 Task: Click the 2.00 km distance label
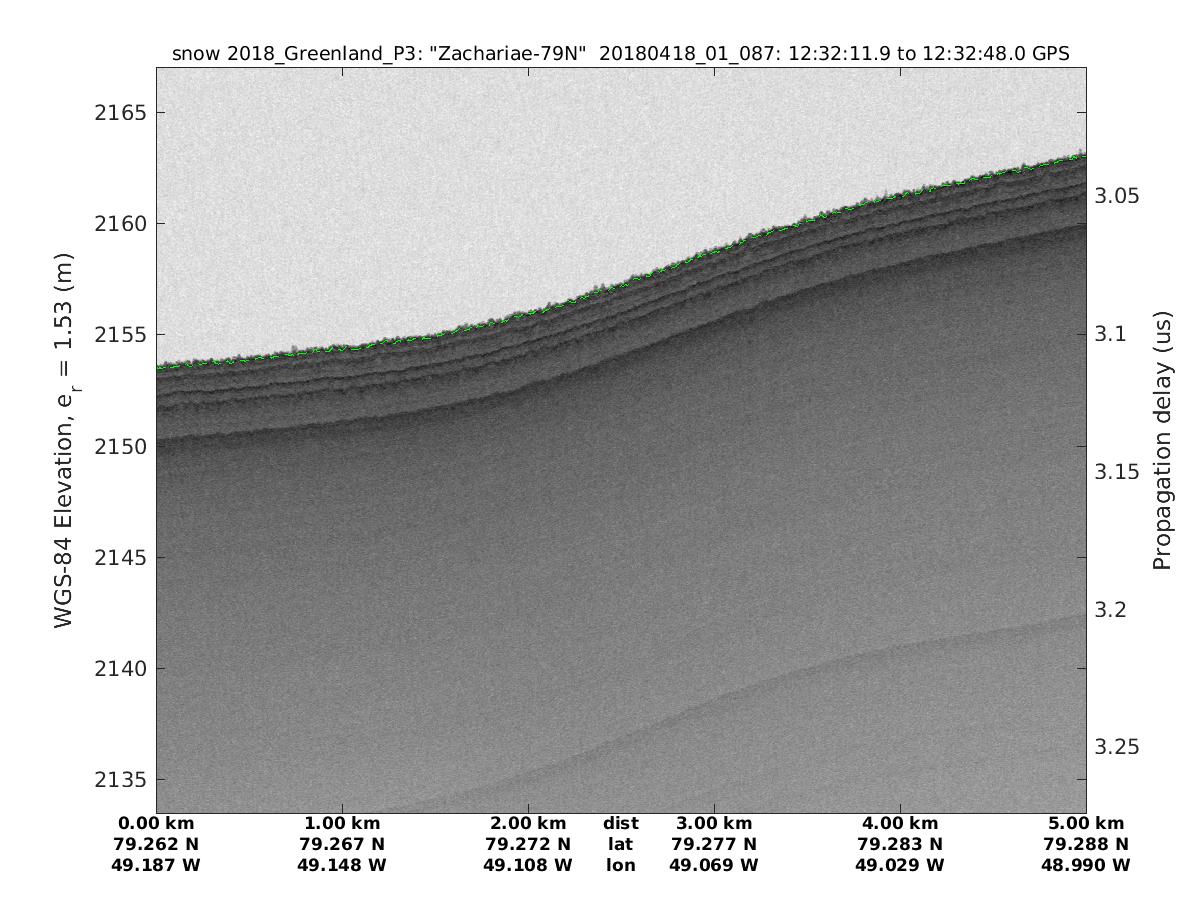(528, 824)
